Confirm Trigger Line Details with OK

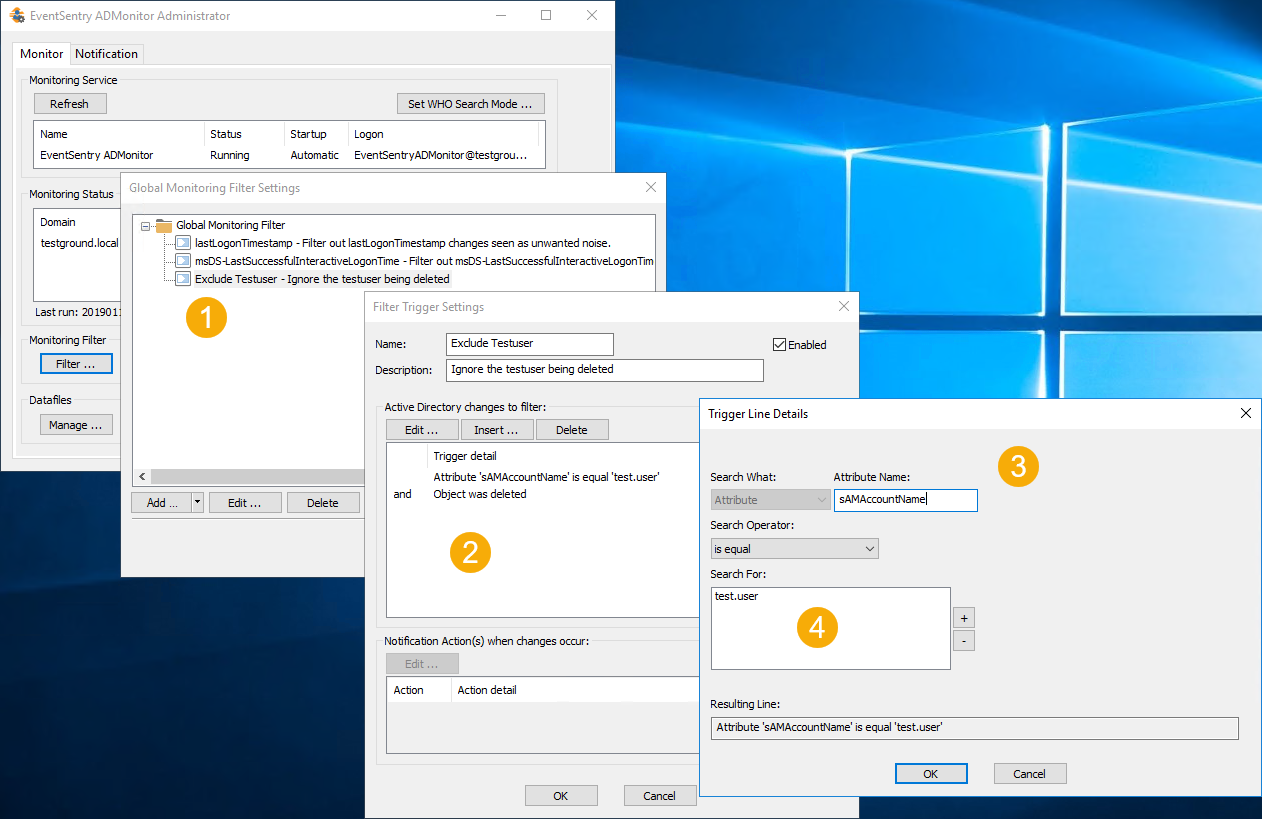tap(931, 773)
